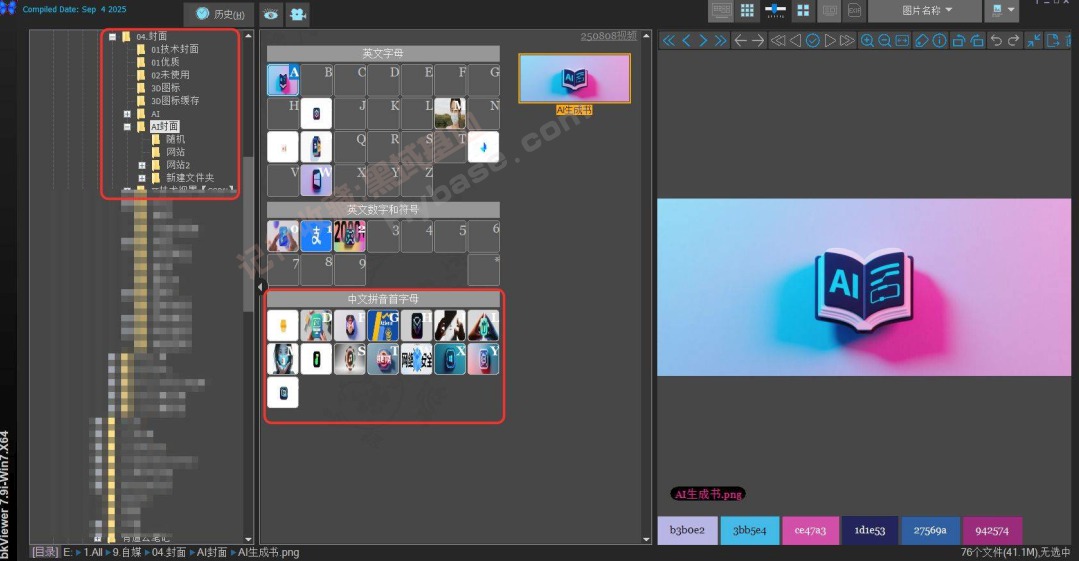Click the double-triangle fast-forward icon

point(847,41)
